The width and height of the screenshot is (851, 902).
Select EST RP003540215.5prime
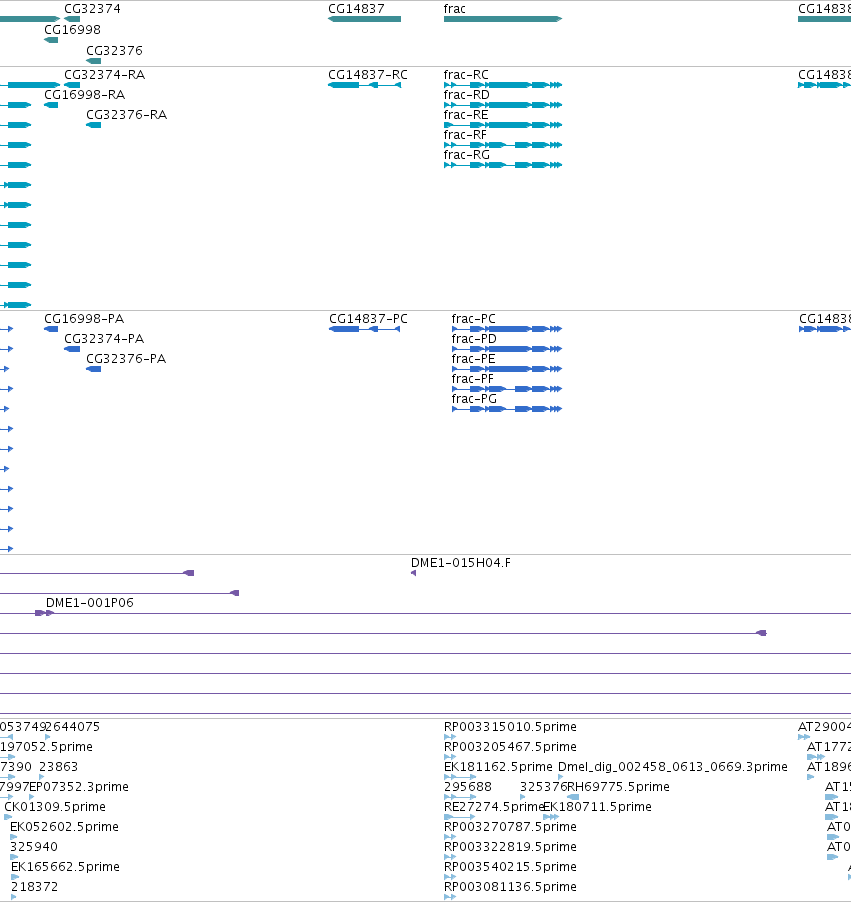[450, 877]
